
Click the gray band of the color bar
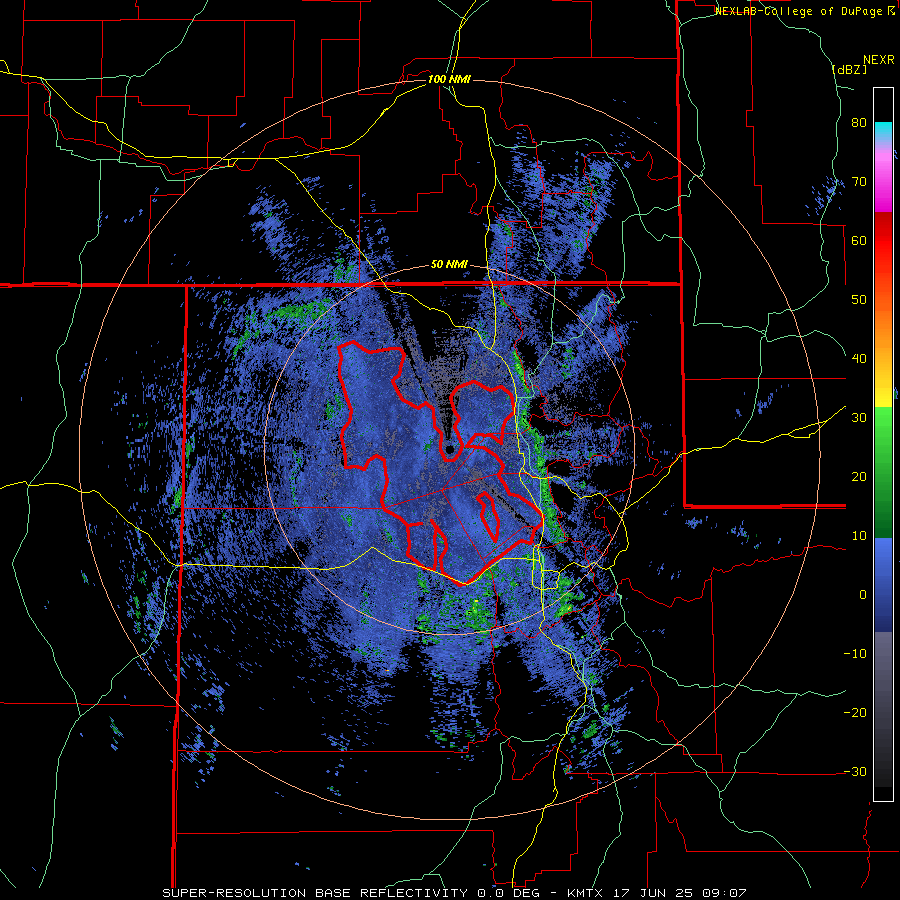(x=883, y=709)
